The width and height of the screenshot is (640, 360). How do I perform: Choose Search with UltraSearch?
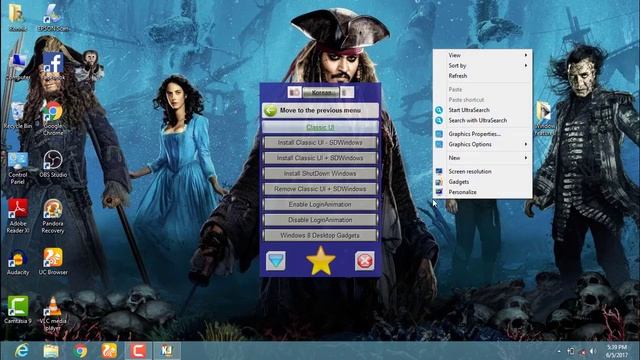click(x=482, y=120)
